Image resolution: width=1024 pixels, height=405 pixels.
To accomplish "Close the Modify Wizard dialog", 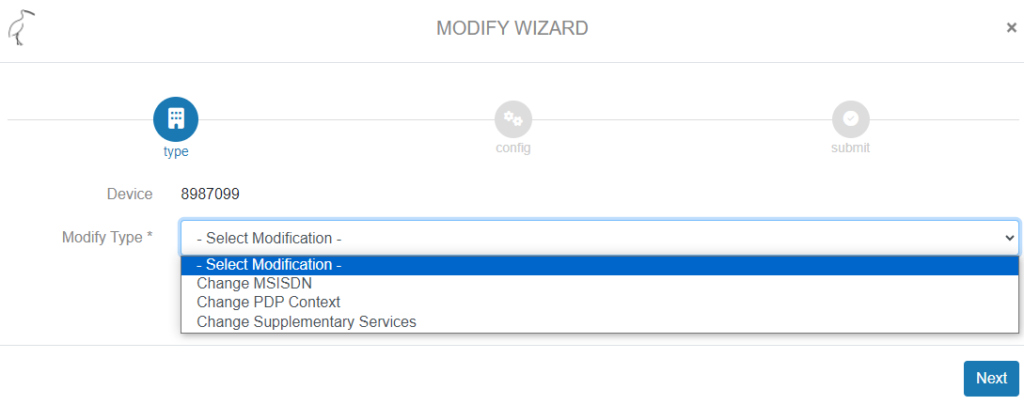I will [x=1011, y=28].
